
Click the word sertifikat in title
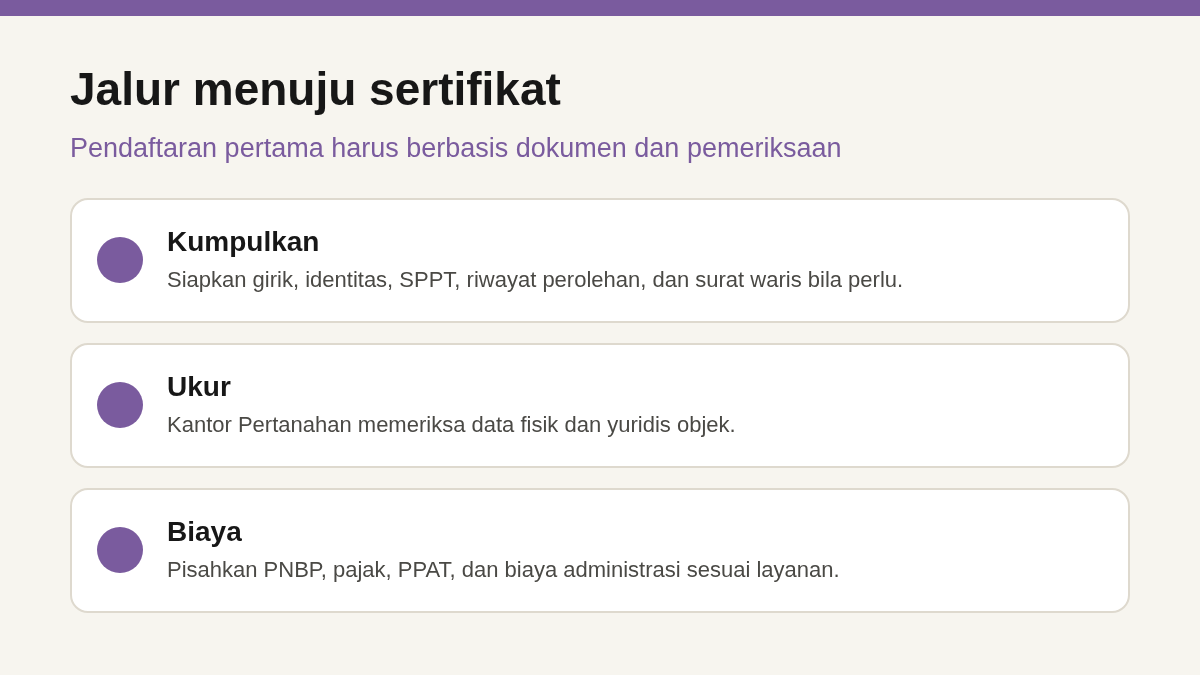(x=465, y=89)
